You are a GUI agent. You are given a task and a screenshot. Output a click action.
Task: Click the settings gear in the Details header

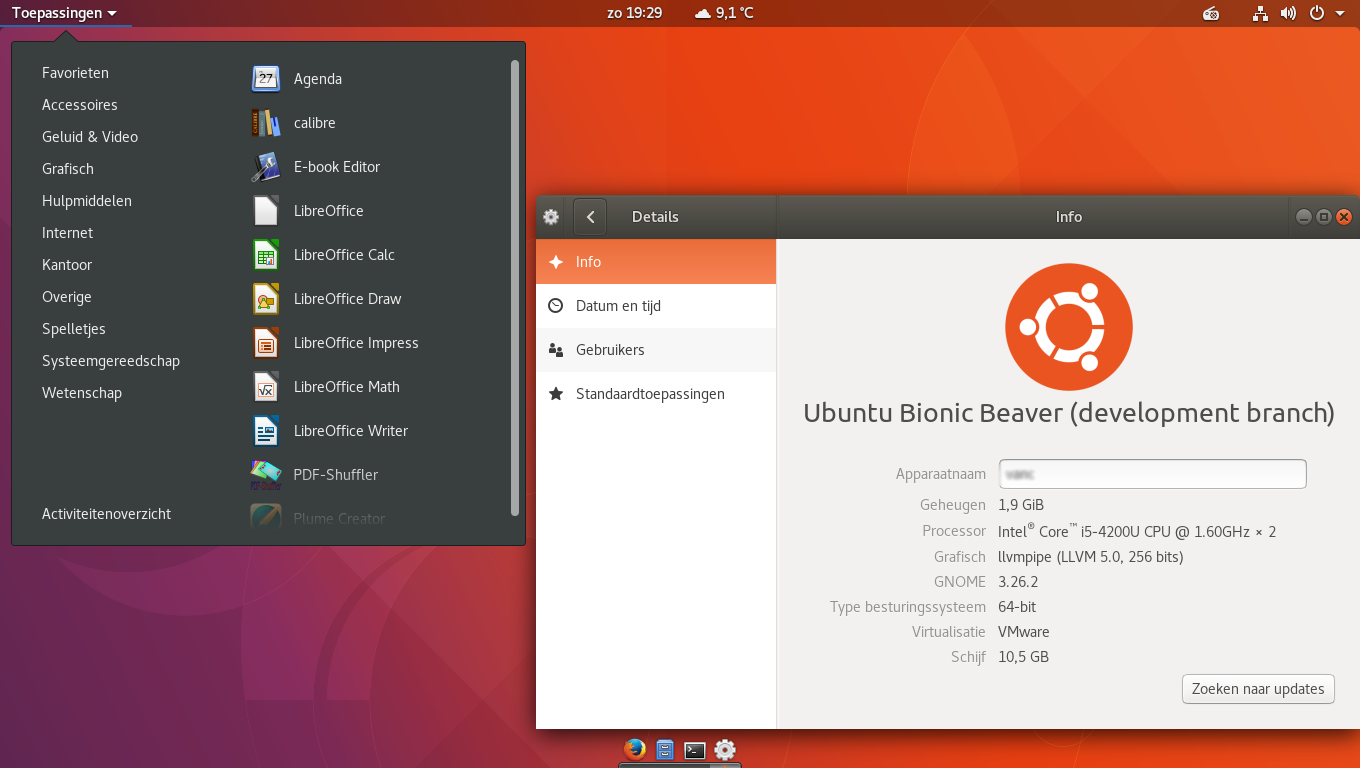coord(551,217)
